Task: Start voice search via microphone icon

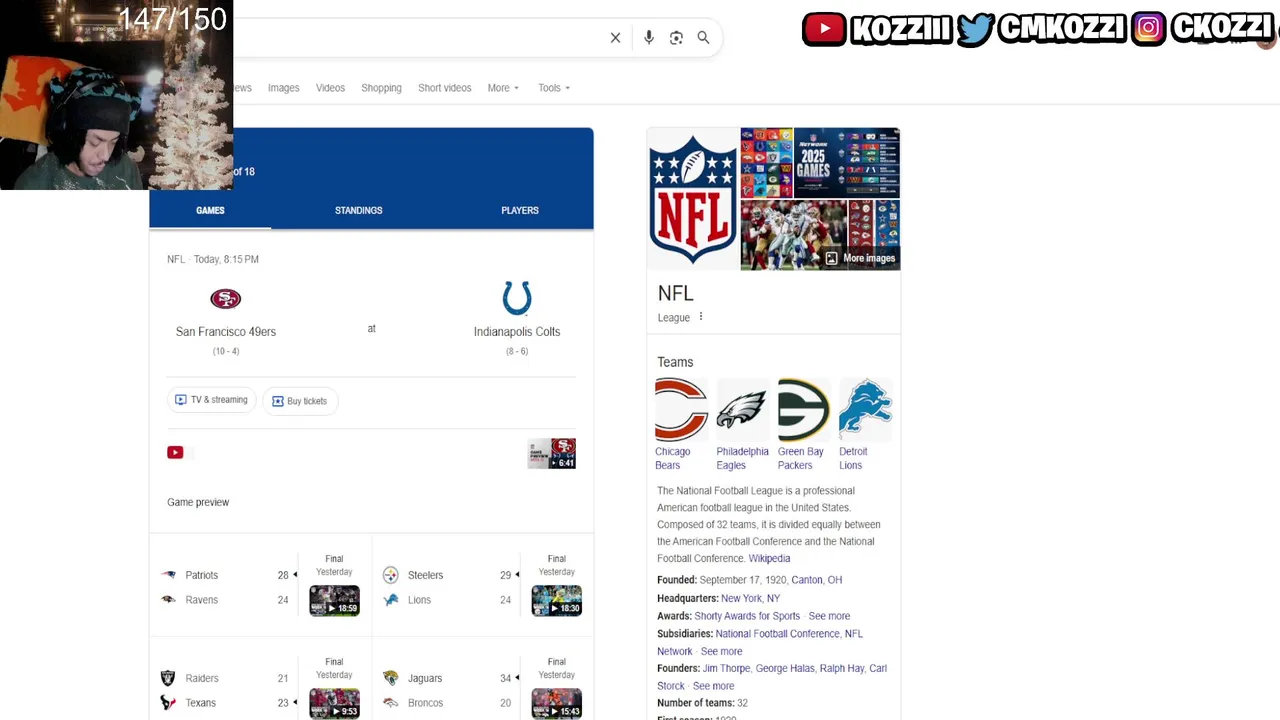Action: pos(649,38)
